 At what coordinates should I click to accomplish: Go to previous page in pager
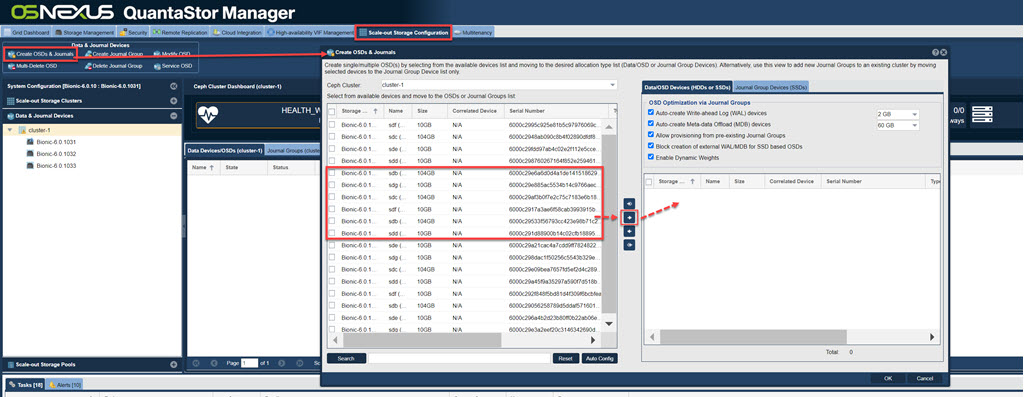click(214, 362)
